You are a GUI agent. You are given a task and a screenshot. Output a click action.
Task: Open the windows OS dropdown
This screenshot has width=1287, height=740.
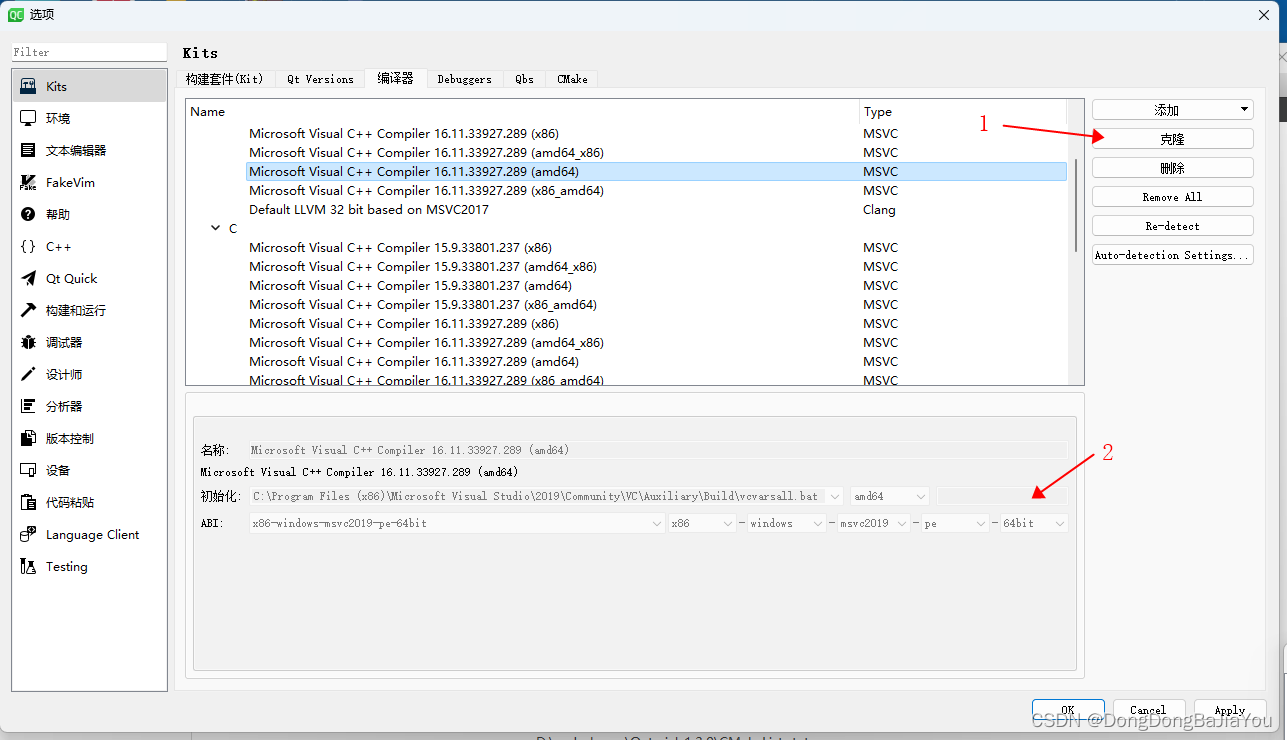(787, 523)
